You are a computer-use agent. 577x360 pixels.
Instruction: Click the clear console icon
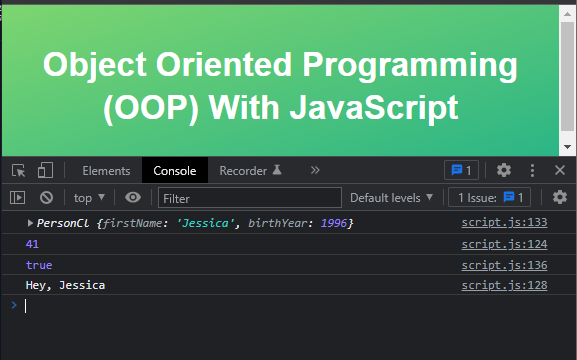(x=46, y=198)
